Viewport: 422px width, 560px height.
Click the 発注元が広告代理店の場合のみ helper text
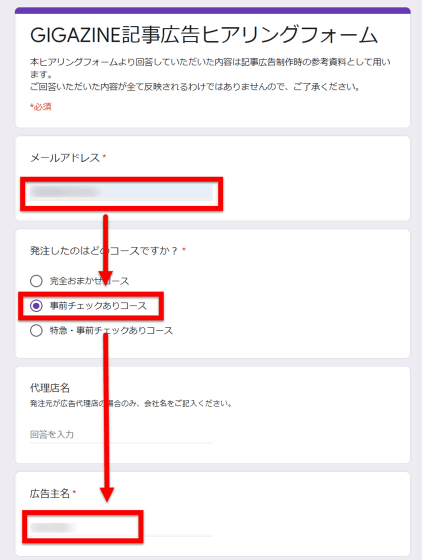coord(131,404)
